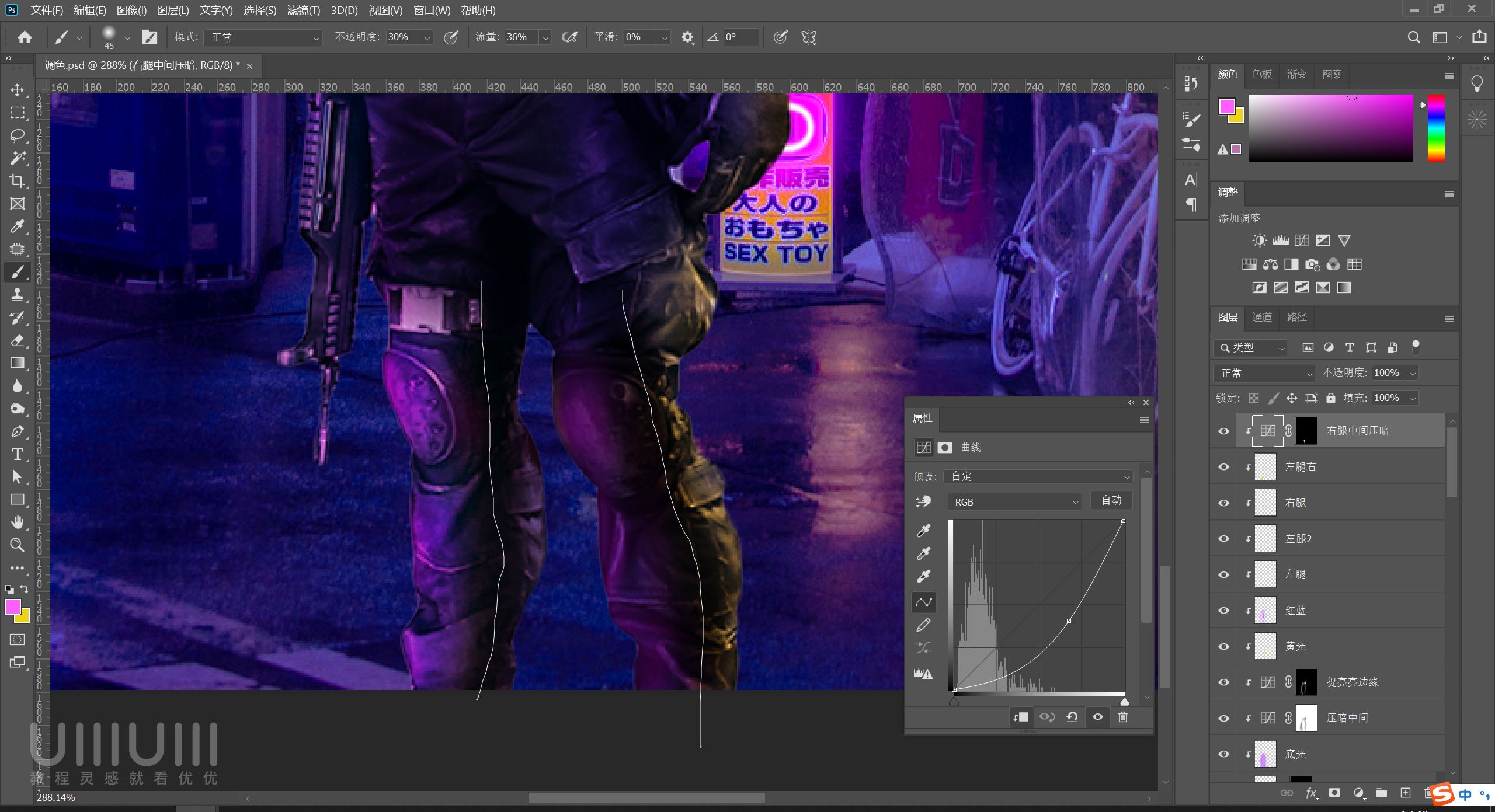Hide the 红蓝 layer
This screenshot has width=1495, height=812.
(1223, 611)
